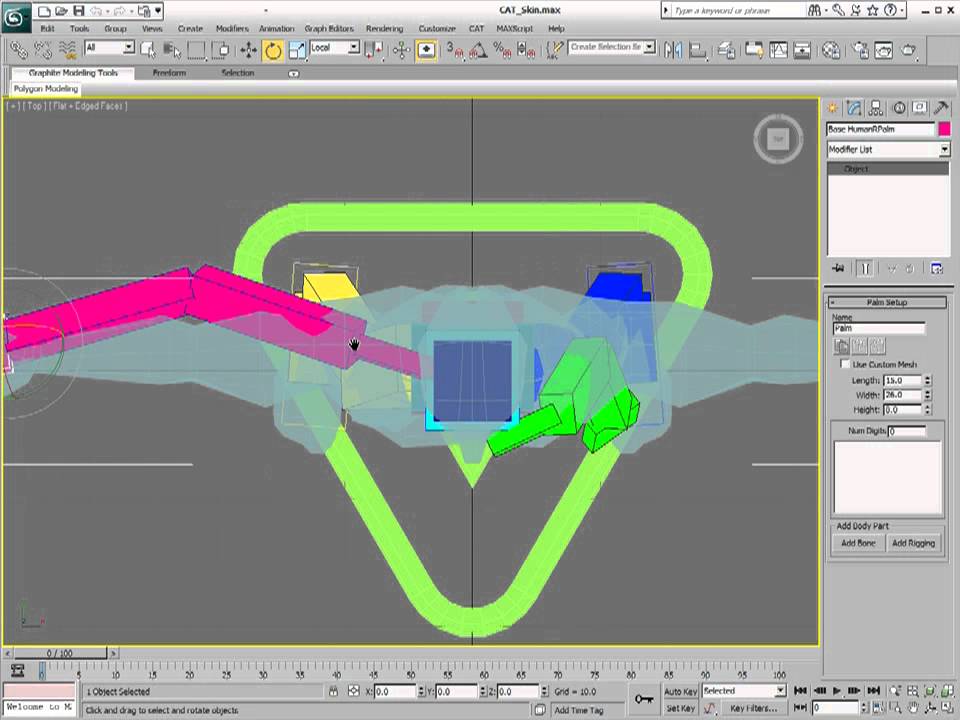Click the Add Rigging button
The height and width of the screenshot is (720, 960).
click(913, 542)
